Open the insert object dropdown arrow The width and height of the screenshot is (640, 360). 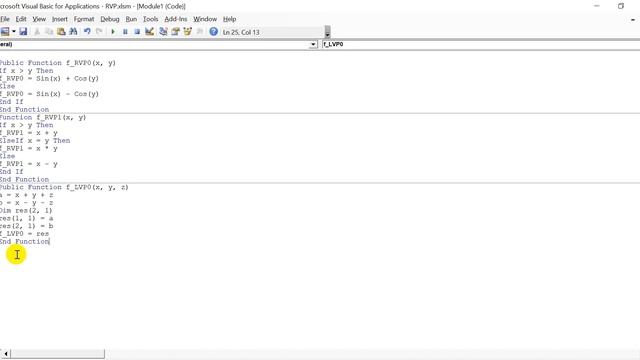[14, 31]
